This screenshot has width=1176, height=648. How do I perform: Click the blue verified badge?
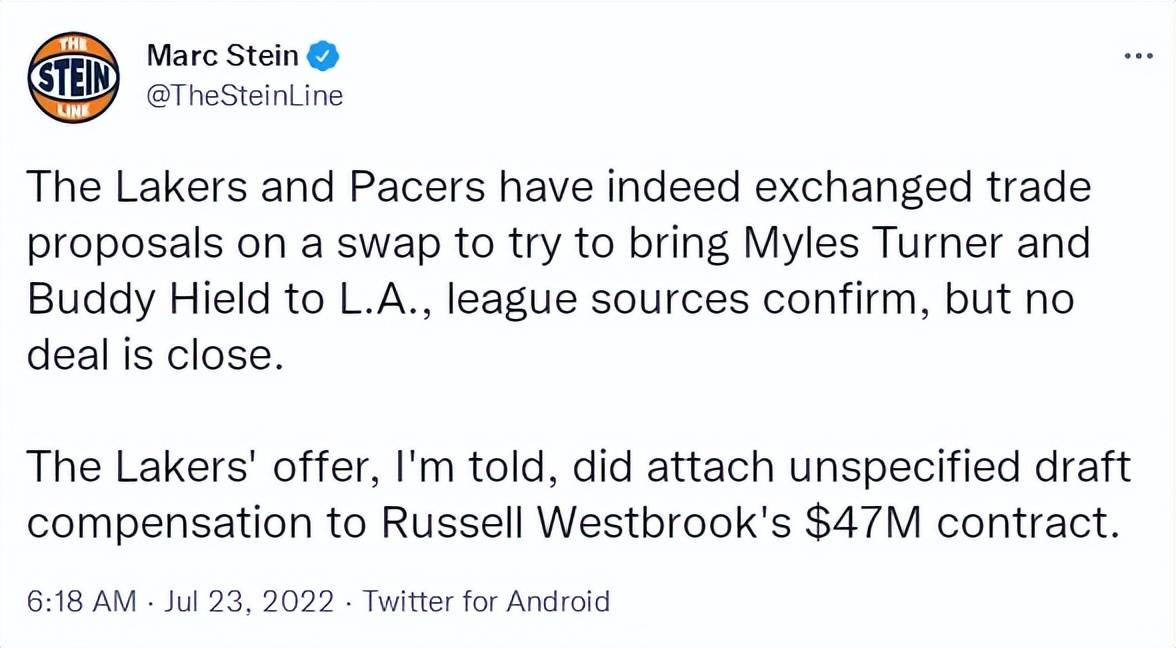point(322,56)
